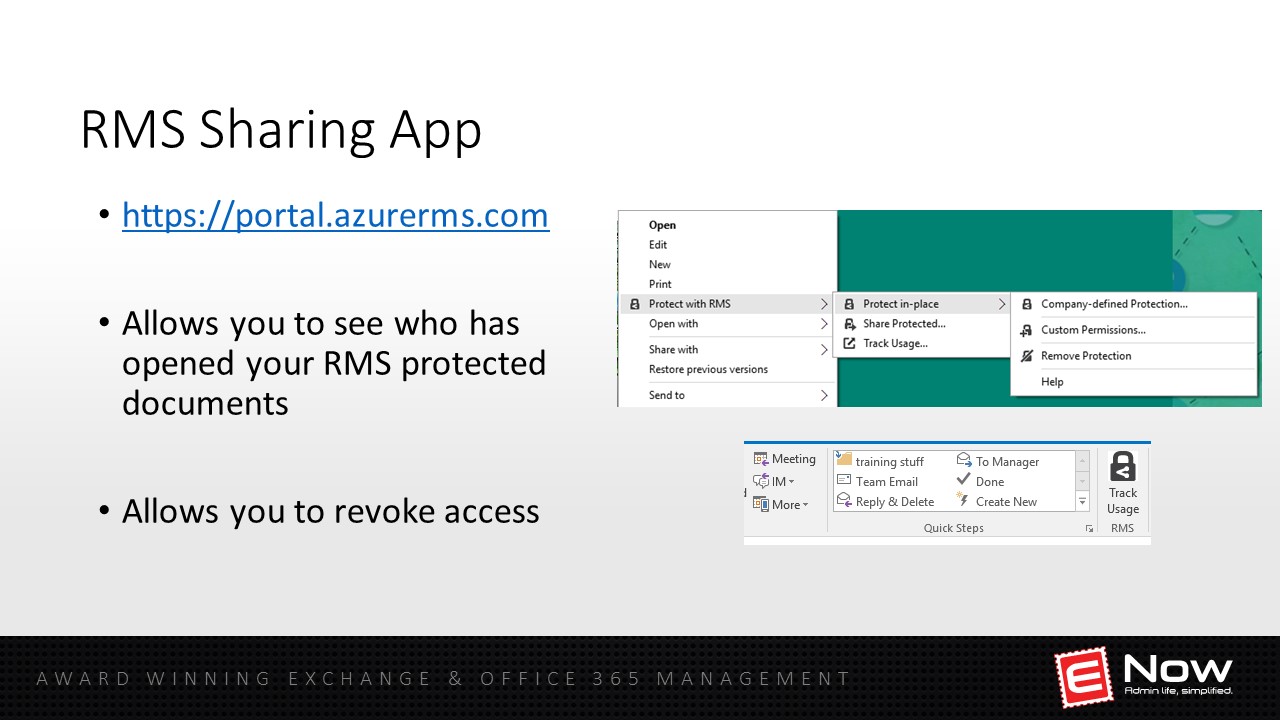Viewport: 1280px width, 720px height.
Task: Choose Remove Protection option
Action: pos(1086,356)
